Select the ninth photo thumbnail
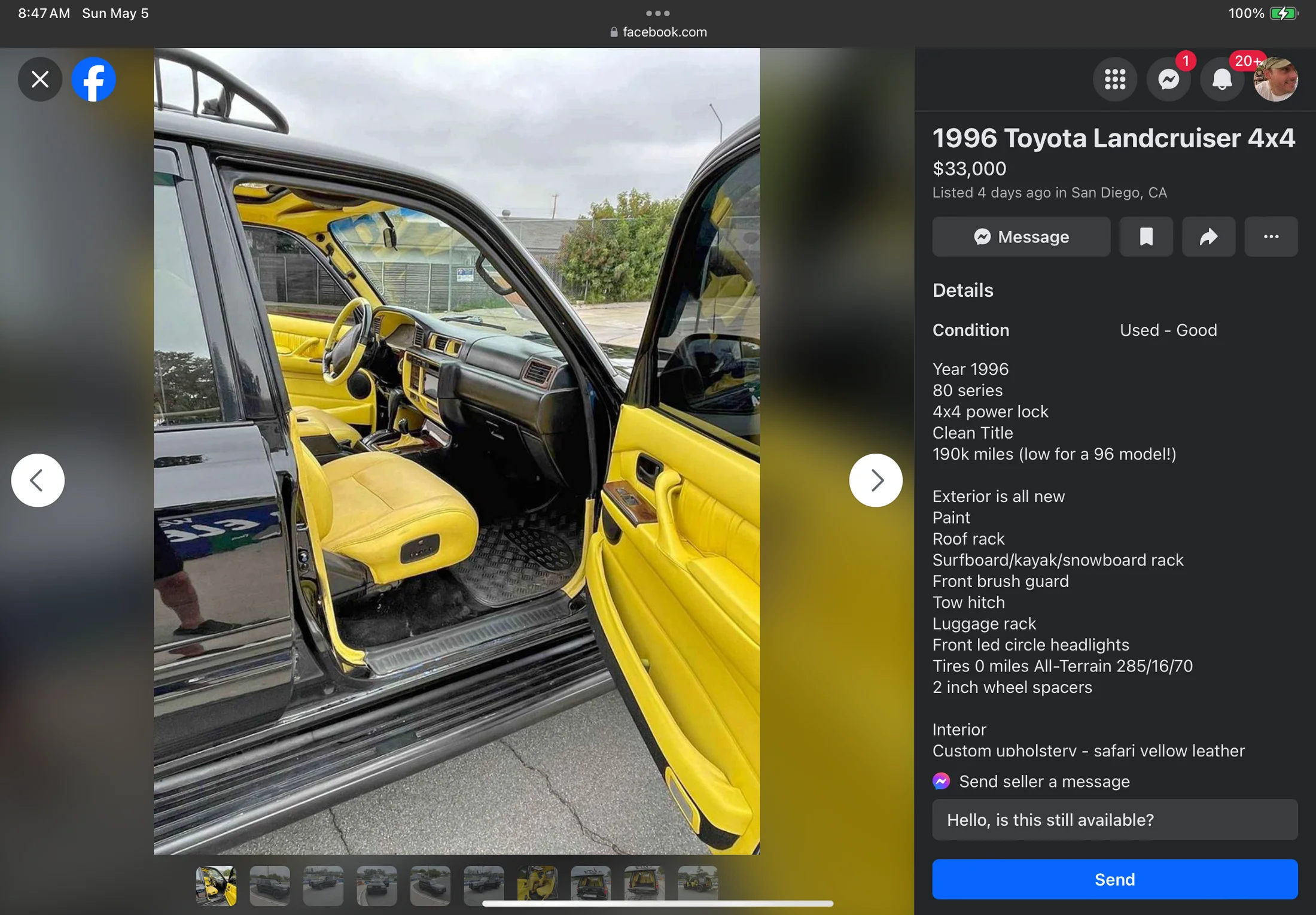 point(644,886)
